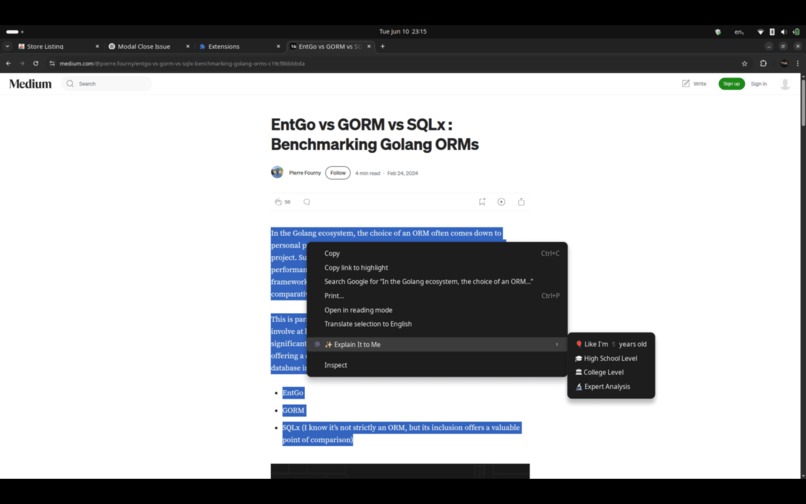Choose Inspect in the context menu
This screenshot has width=806, height=504.
click(437, 365)
